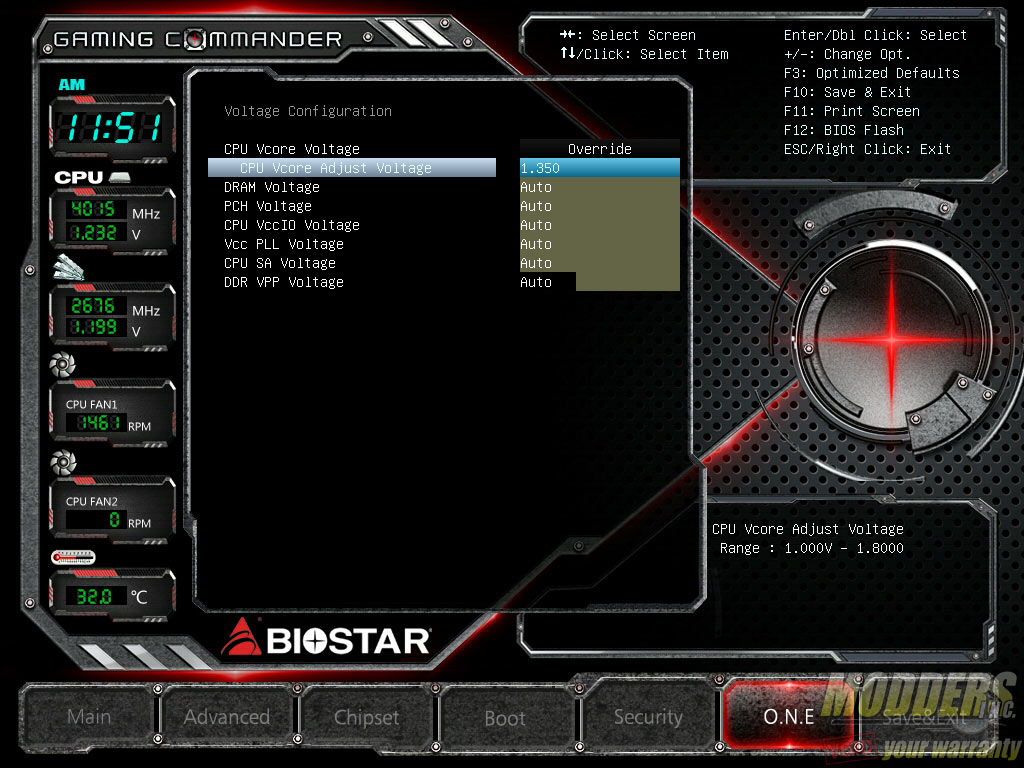Image resolution: width=1024 pixels, height=768 pixels.
Task: Select DRAM Voltage setting
Action: 272,187
